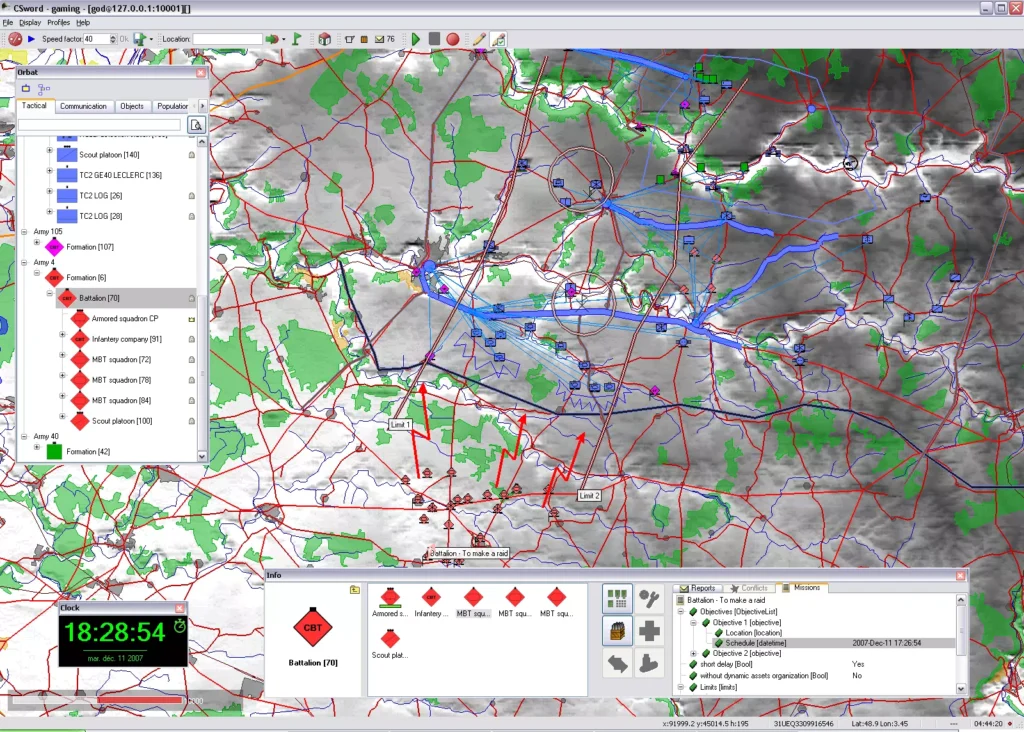This screenshot has width=1024, height=732.
Task: Click the speed factor spinner arrows
Action: [113, 39]
